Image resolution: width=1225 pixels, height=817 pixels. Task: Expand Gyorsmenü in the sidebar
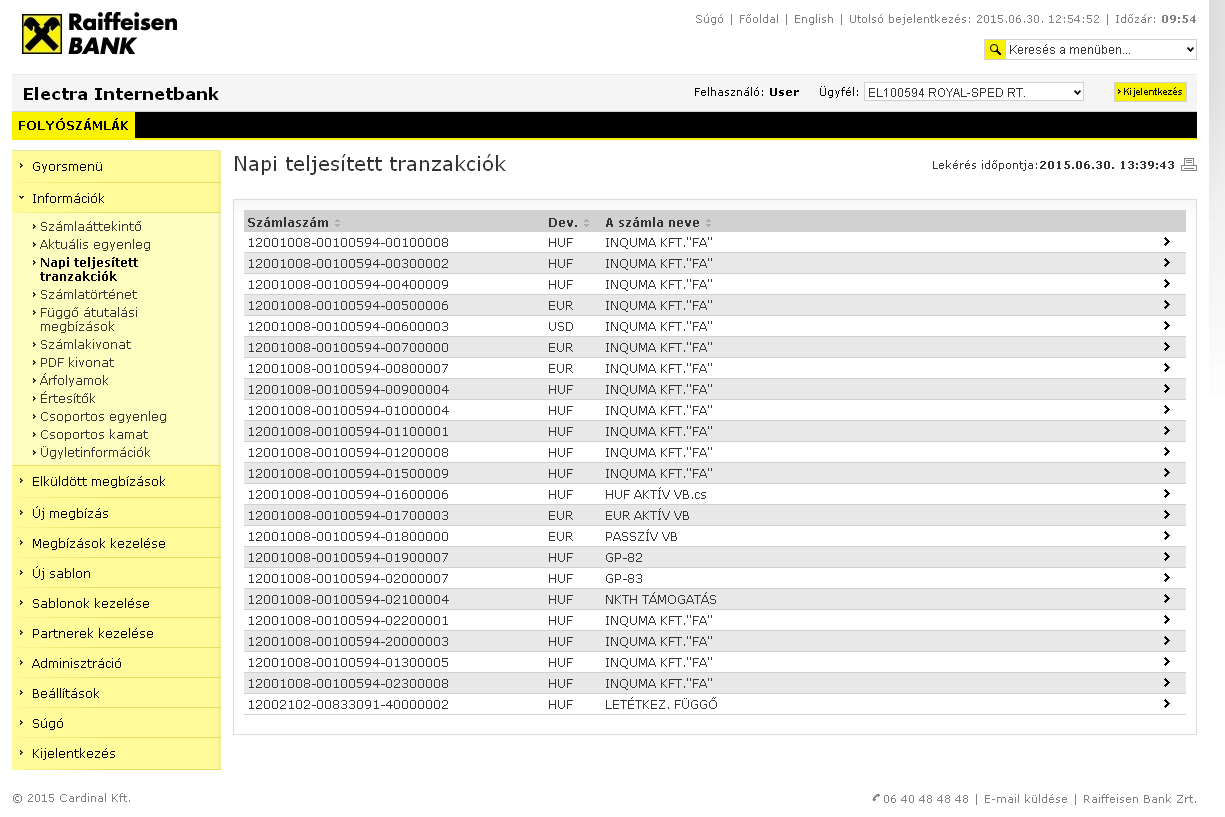pos(116,166)
